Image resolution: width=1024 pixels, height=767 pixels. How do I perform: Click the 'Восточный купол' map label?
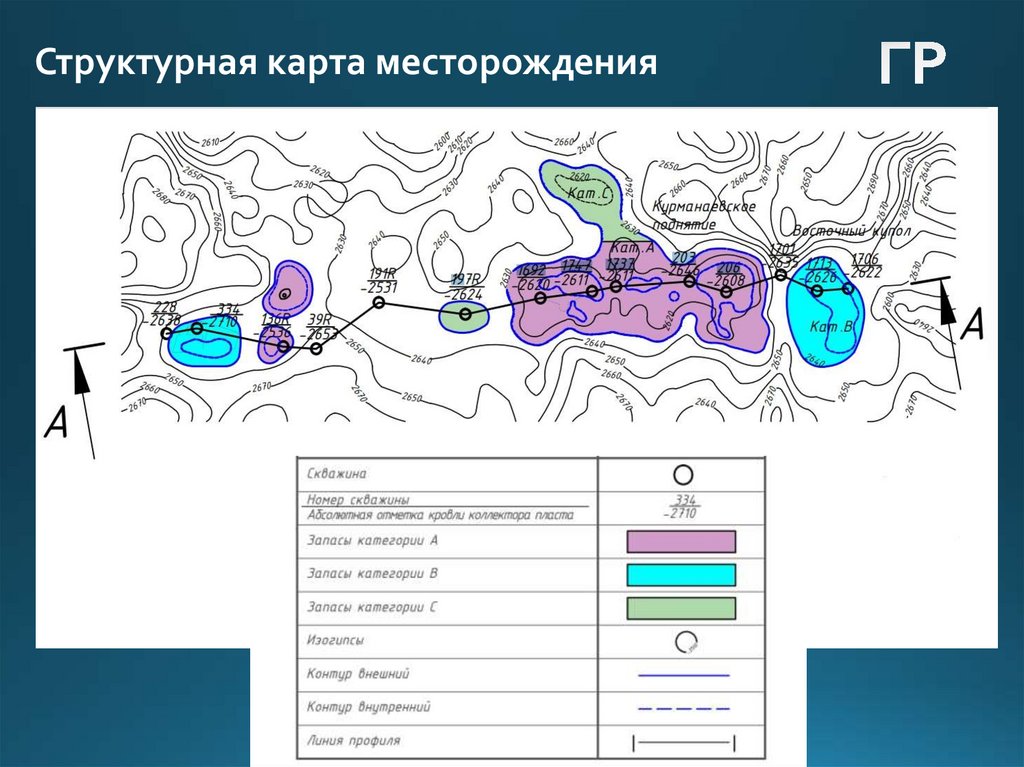[x=851, y=232]
